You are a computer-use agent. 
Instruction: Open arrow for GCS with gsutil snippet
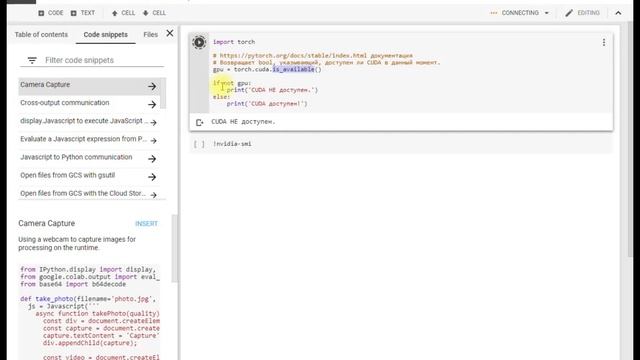coord(152,177)
